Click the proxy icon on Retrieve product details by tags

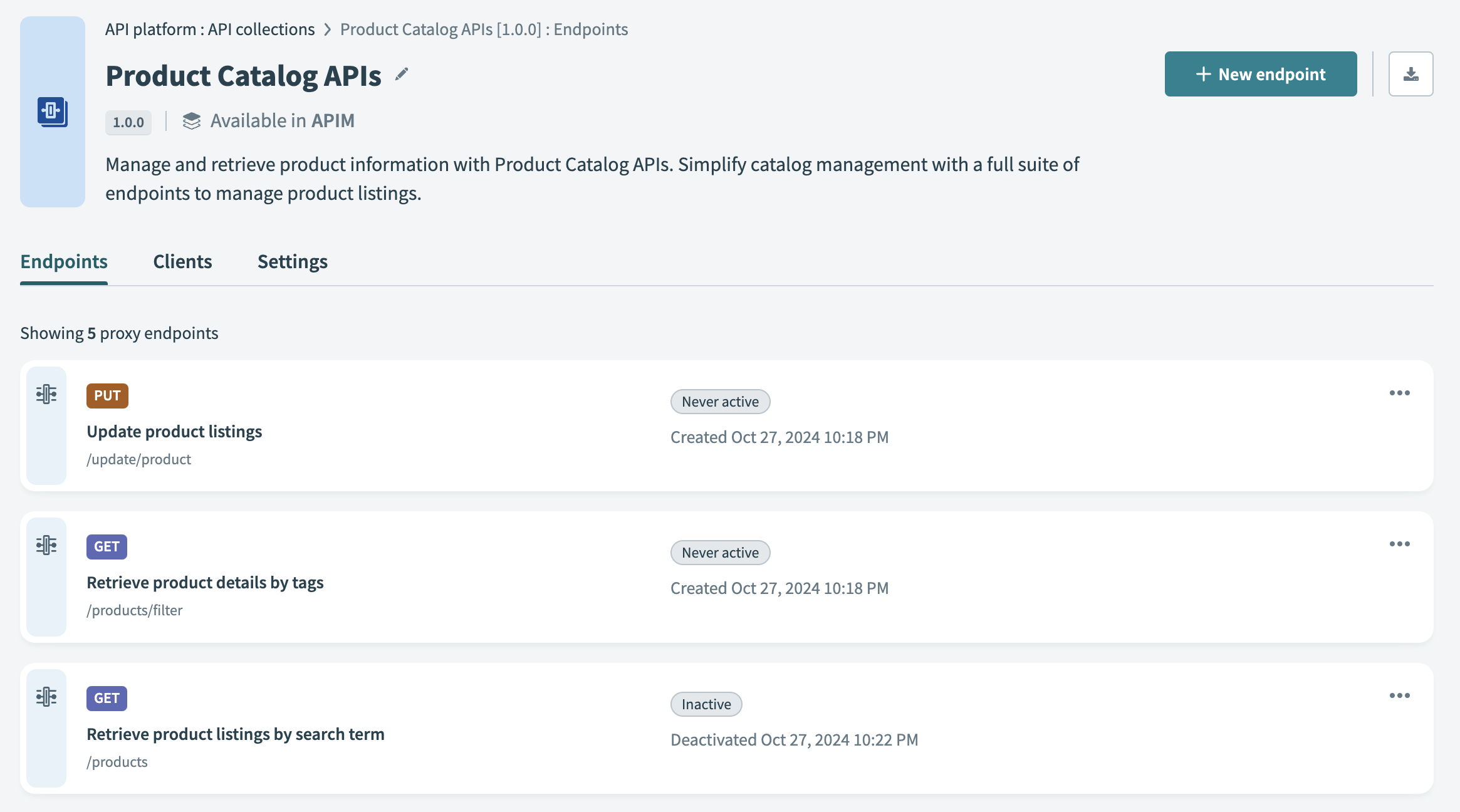pos(46,544)
